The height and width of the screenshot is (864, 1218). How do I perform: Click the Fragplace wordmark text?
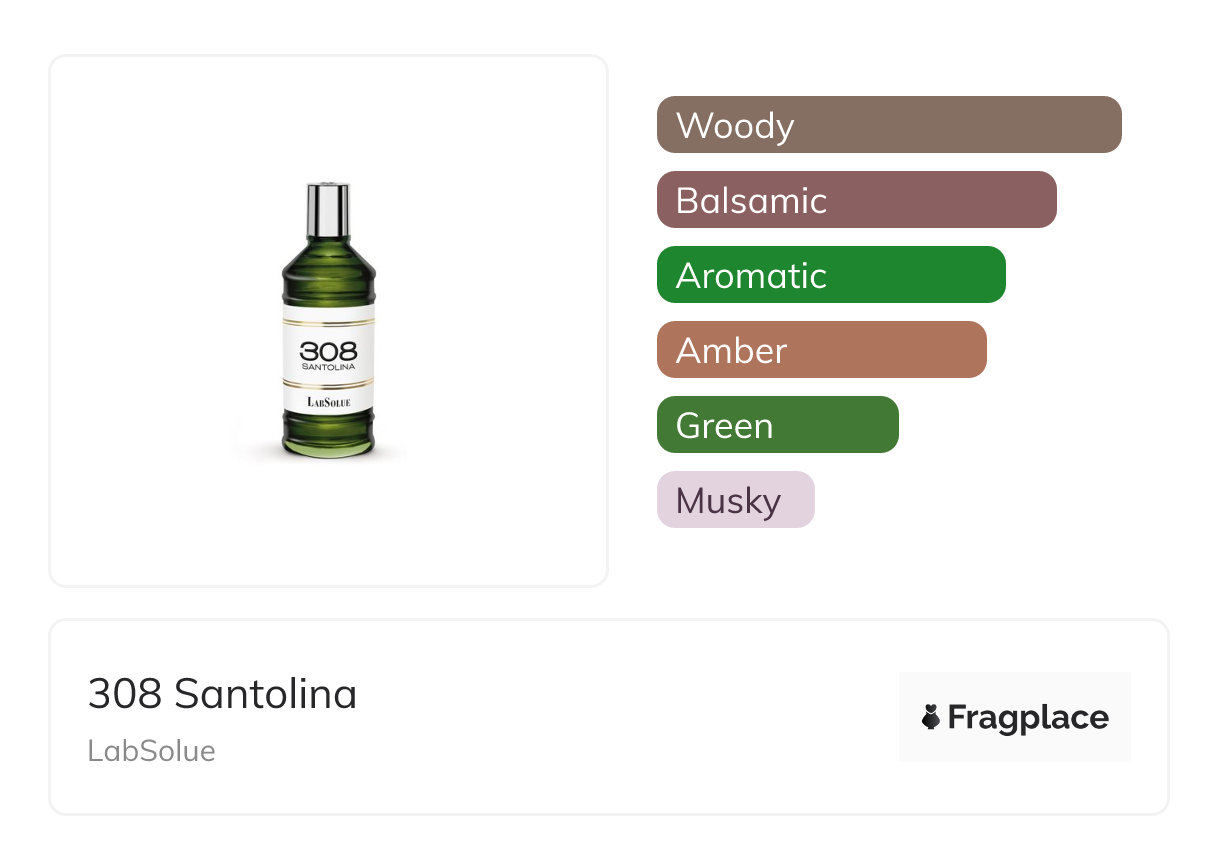1028,717
